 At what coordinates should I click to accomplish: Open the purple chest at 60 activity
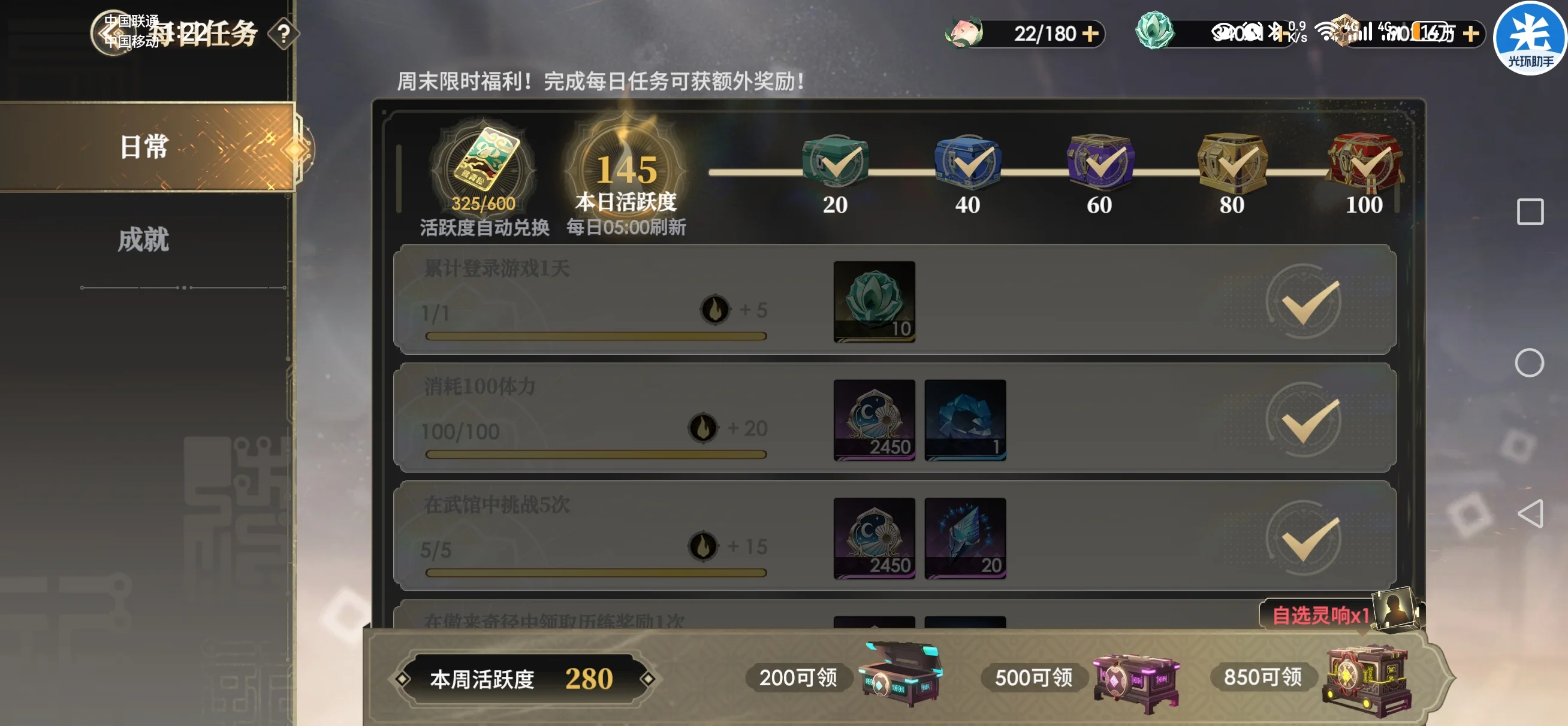1099,161
